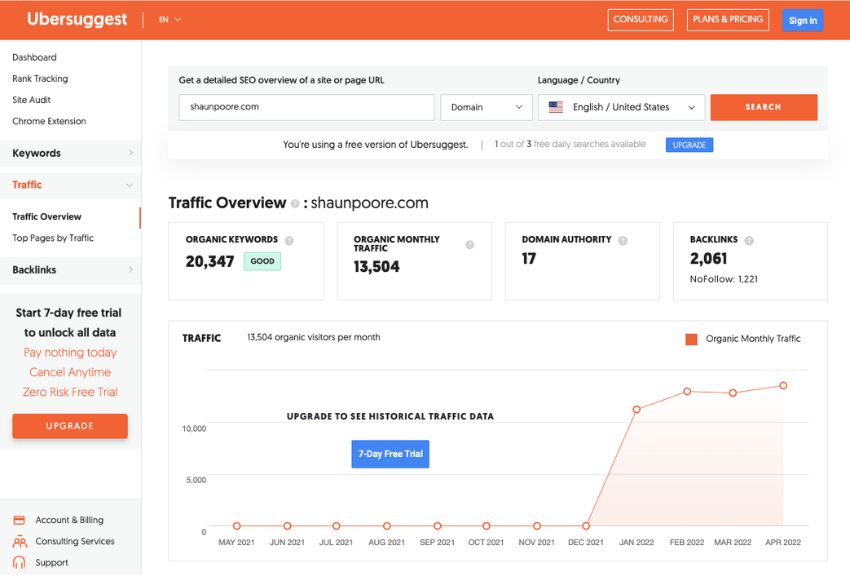Click the GOOD badge on keywords
The image size is (850, 575).
262,261
